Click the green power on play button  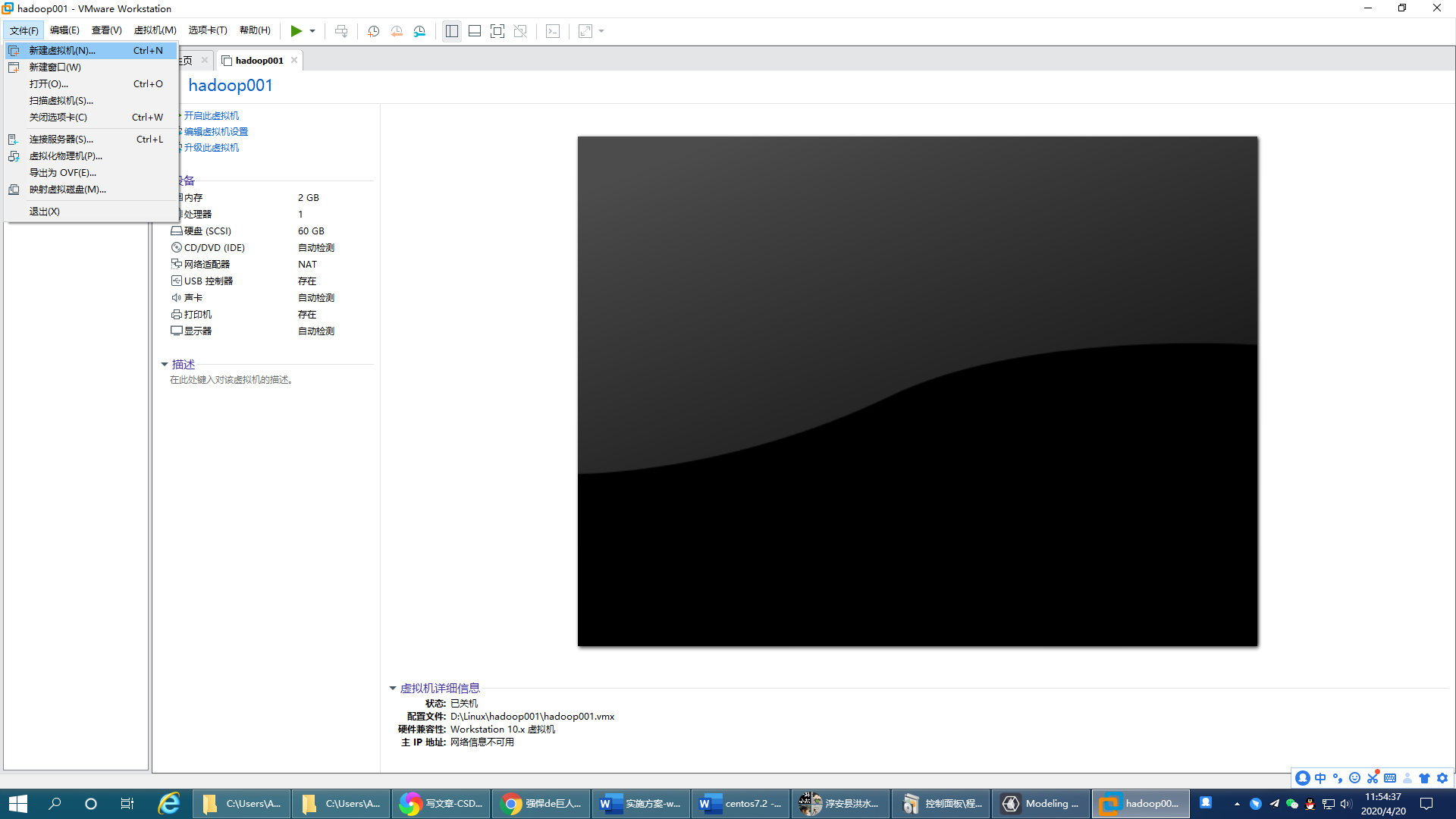(x=296, y=31)
